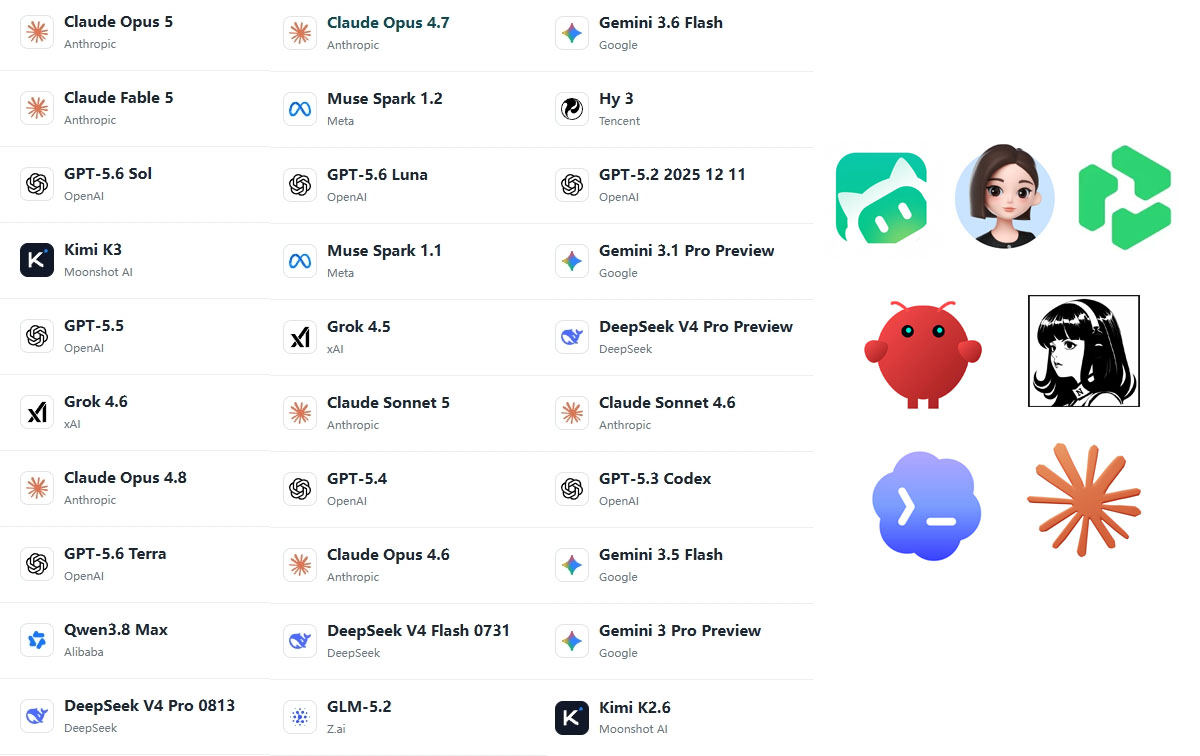The width and height of the screenshot is (1200, 756).
Task: Click the Google Gemini star beside Gemini 3.6 Flash
Action: [572, 33]
